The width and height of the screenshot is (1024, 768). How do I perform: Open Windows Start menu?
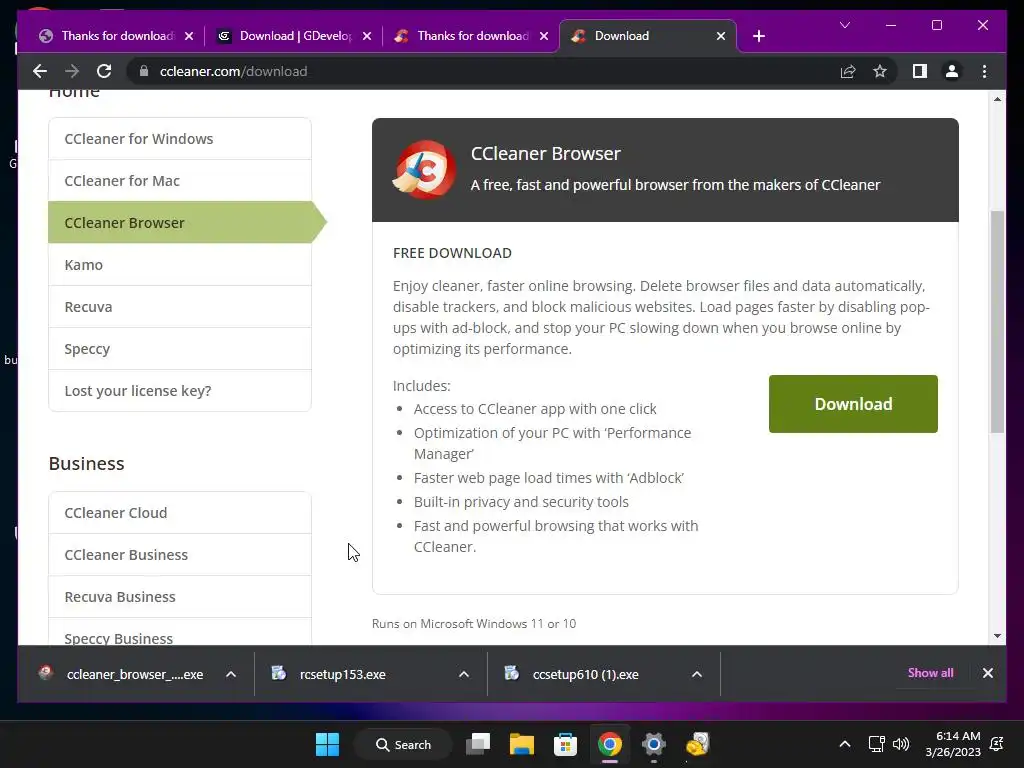(327, 744)
